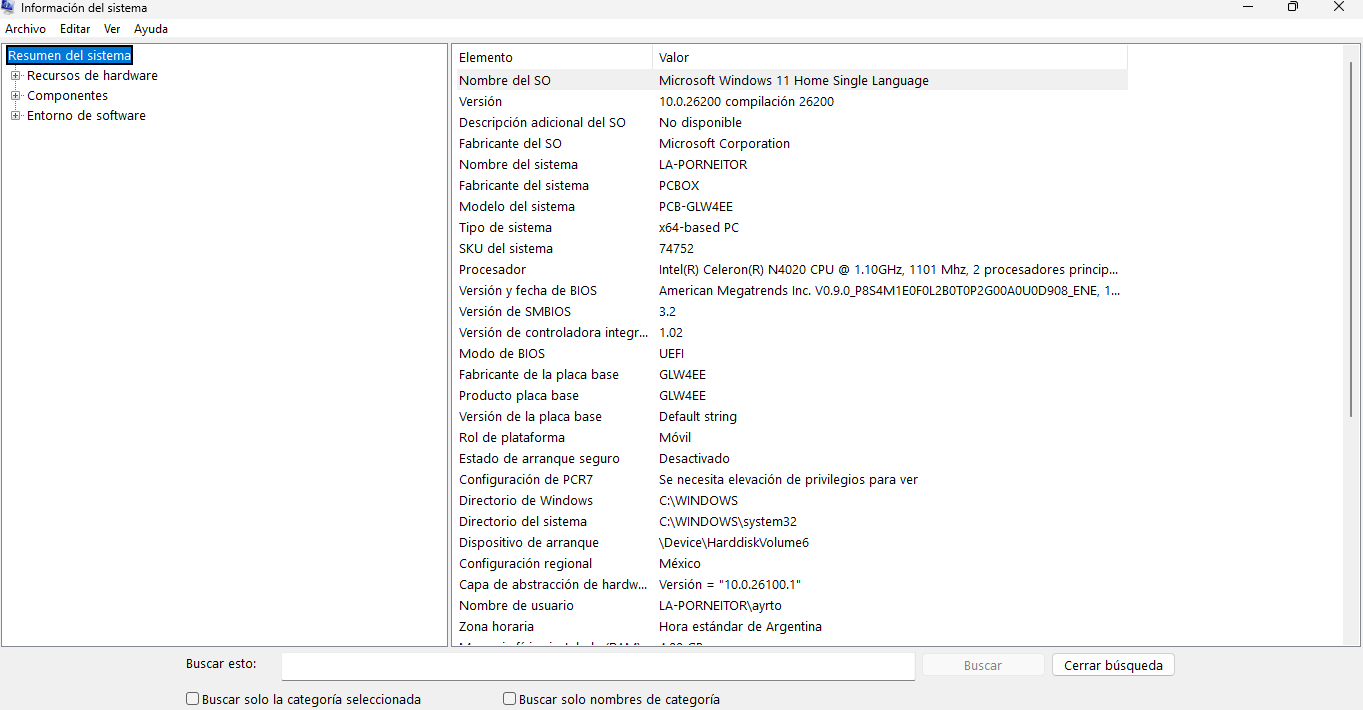1363x710 pixels.
Task: Select Versión y fecha de BIOS row
Action: (x=791, y=291)
